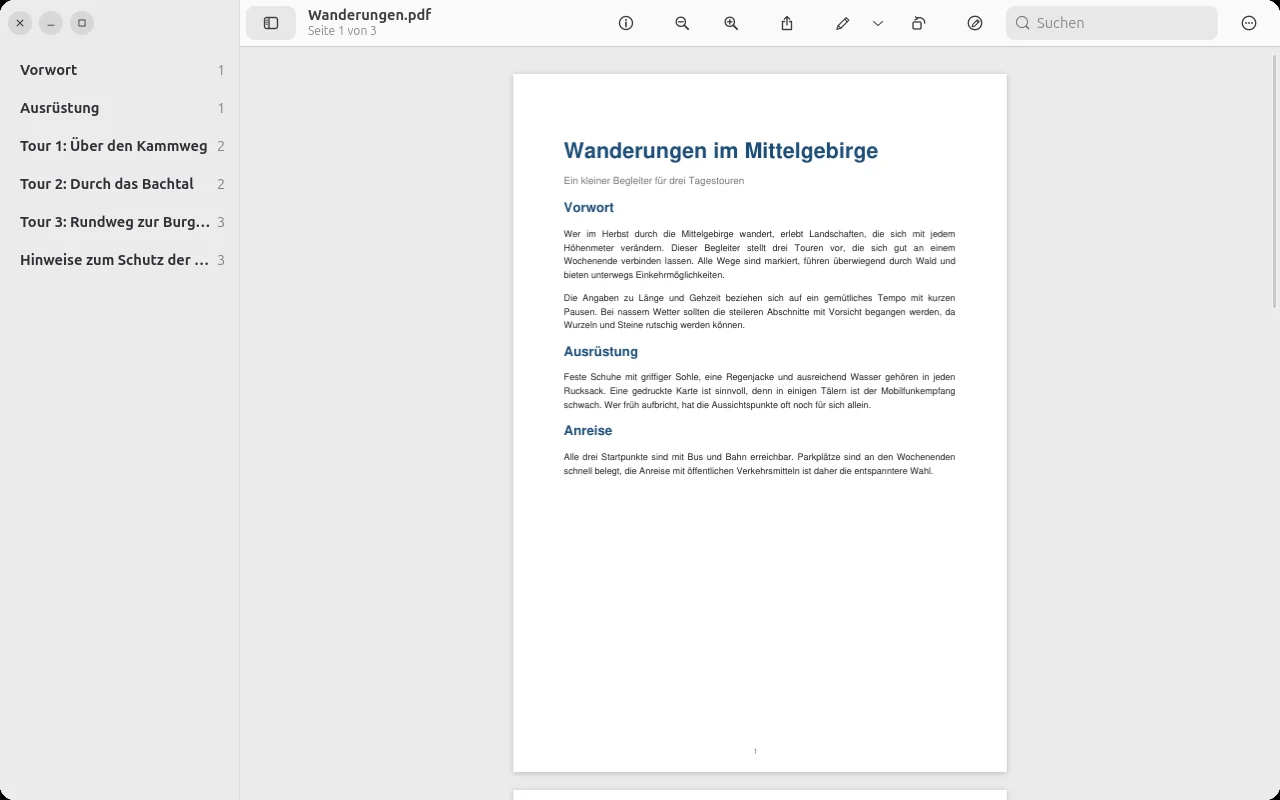The image size is (1280, 800).
Task: Minimize the window
Action: [51, 23]
